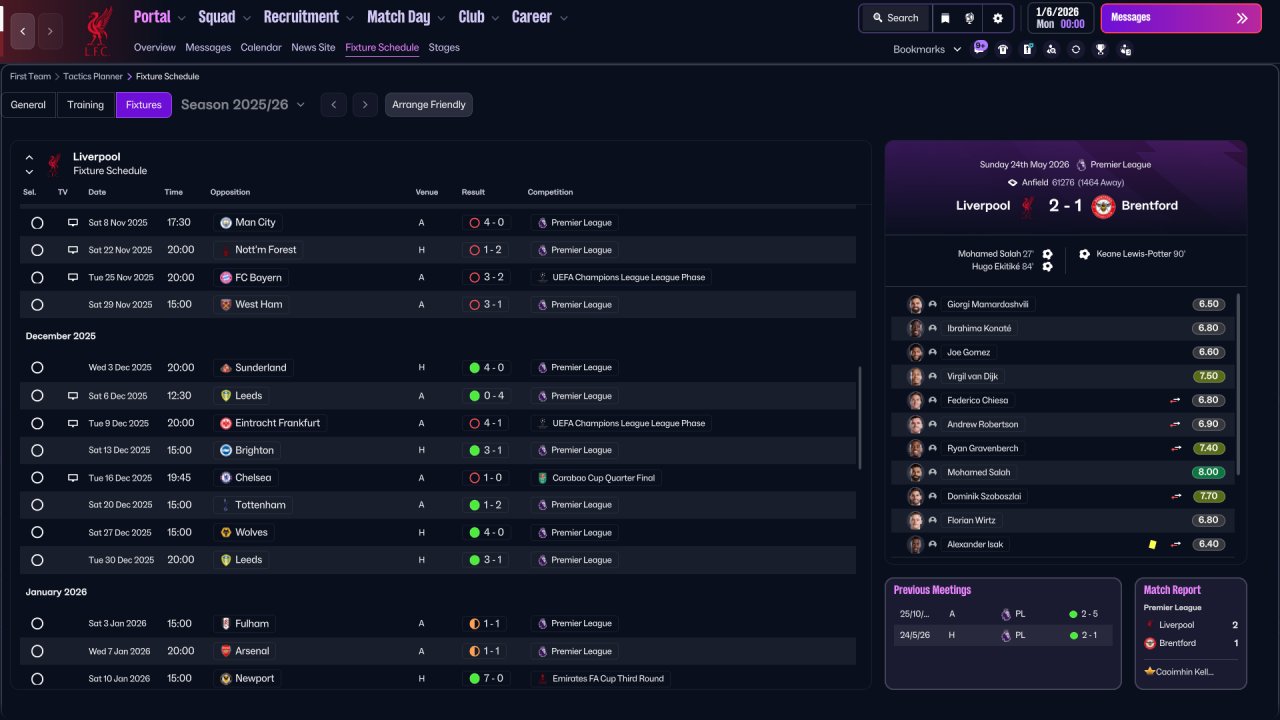Screen dimensions: 1280x720
Task: Click the circular refresh shortcut icon
Action: 1076,49
